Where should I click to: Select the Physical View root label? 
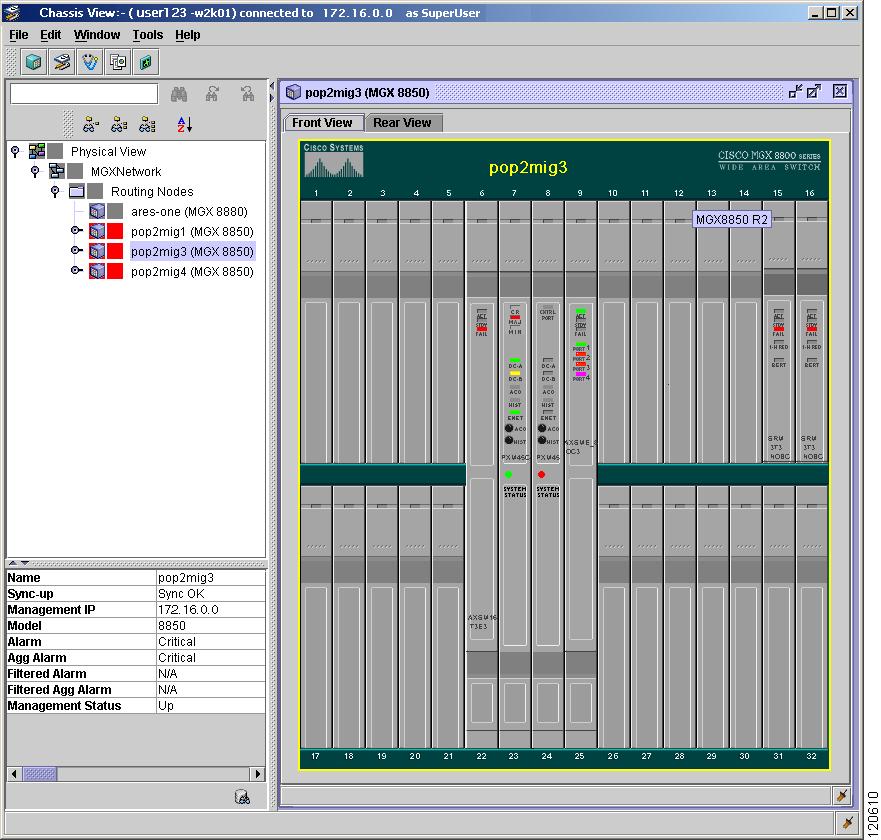(108, 152)
